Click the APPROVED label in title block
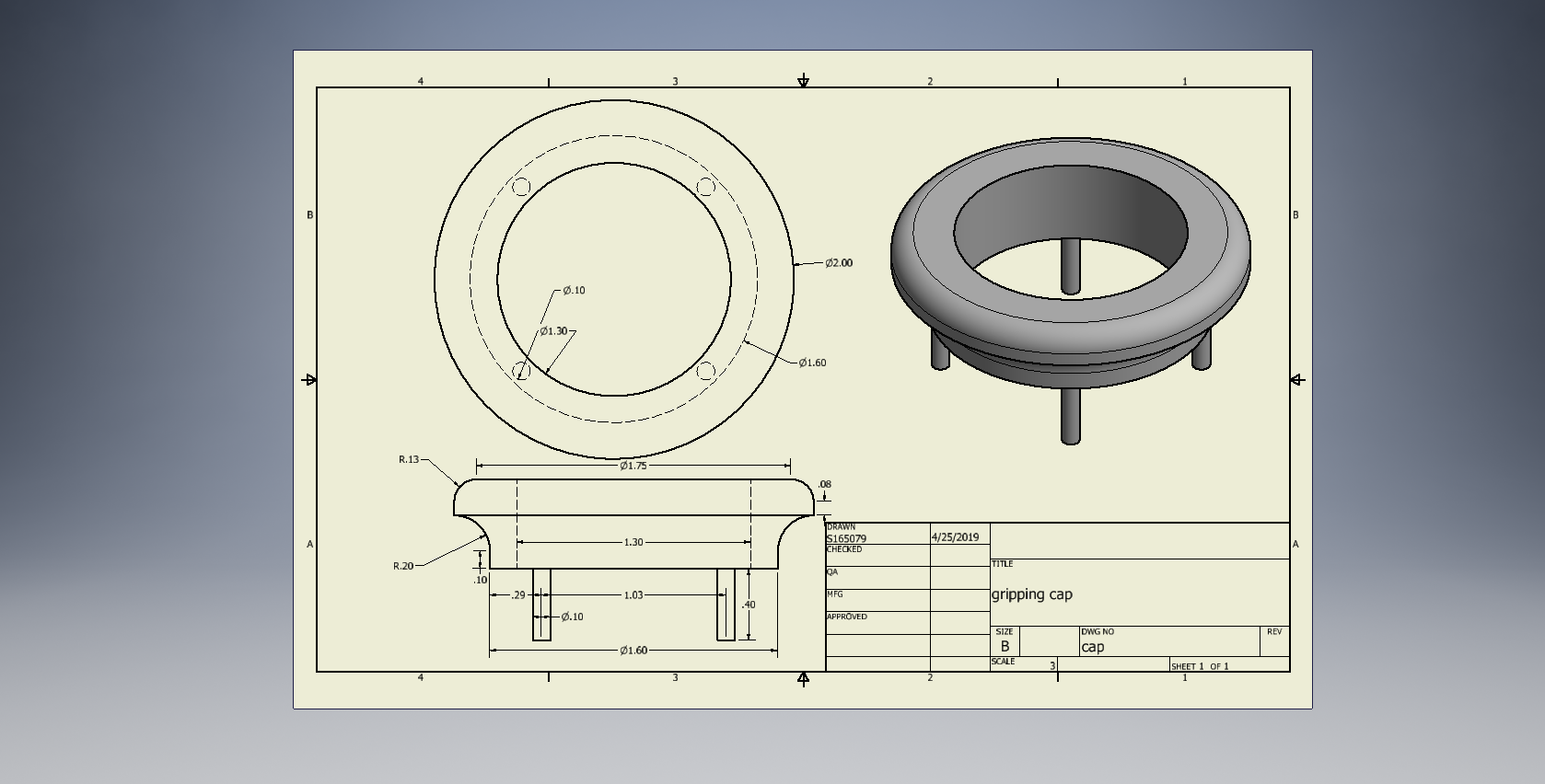 [x=847, y=617]
